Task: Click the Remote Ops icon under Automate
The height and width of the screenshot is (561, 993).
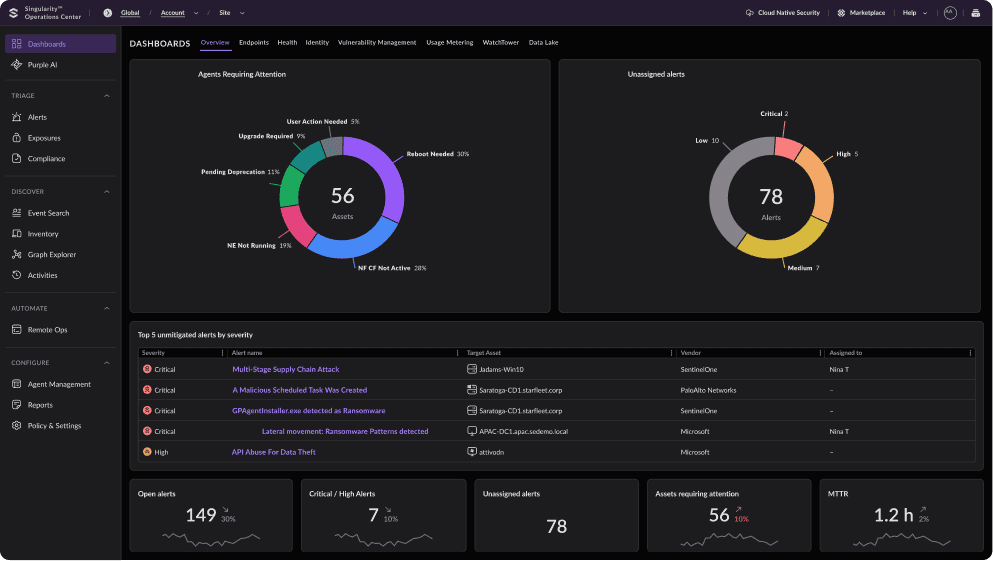Action: (17, 330)
